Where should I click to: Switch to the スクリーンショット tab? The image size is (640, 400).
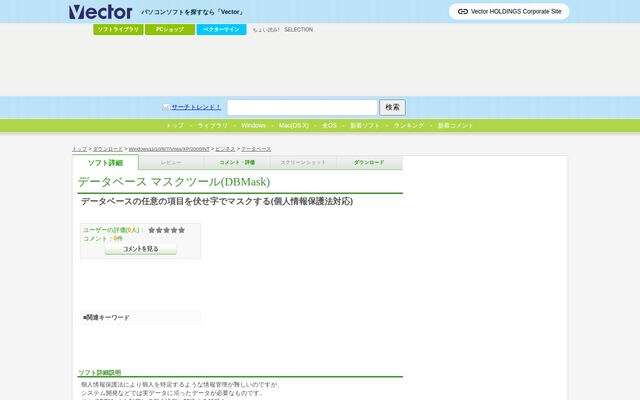303,162
